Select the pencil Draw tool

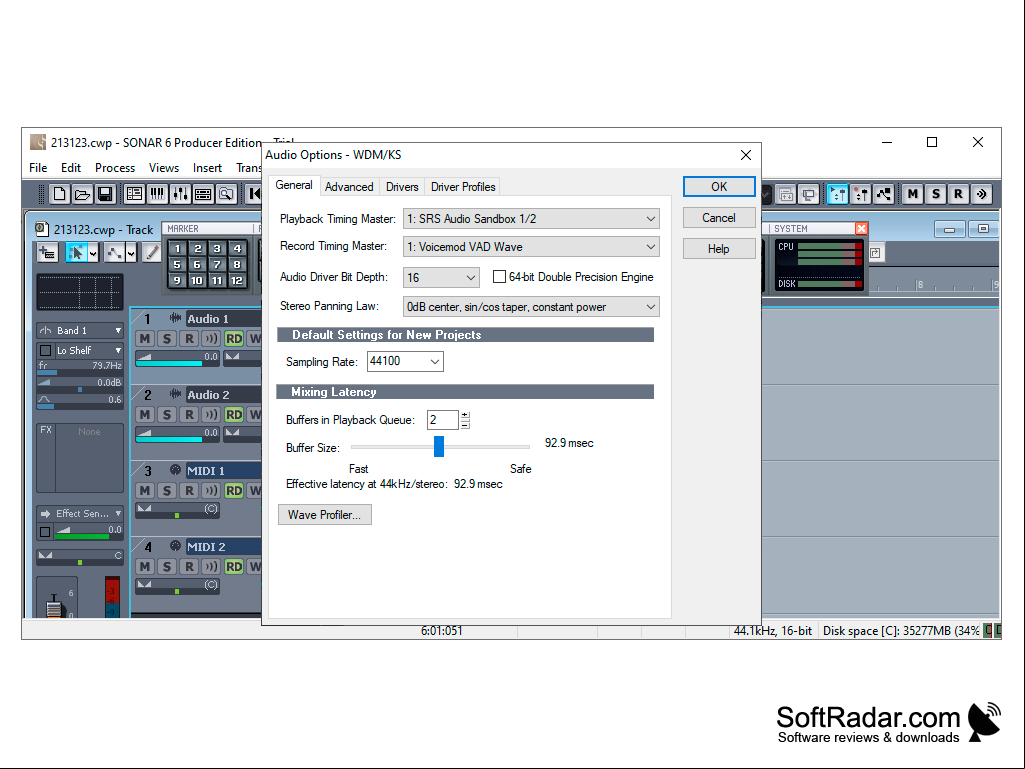click(152, 252)
